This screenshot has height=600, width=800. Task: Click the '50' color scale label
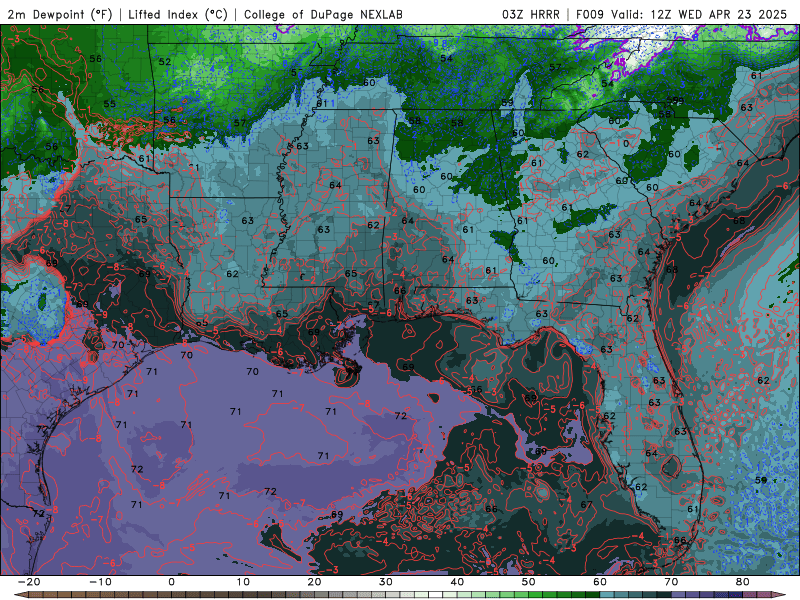(529, 582)
